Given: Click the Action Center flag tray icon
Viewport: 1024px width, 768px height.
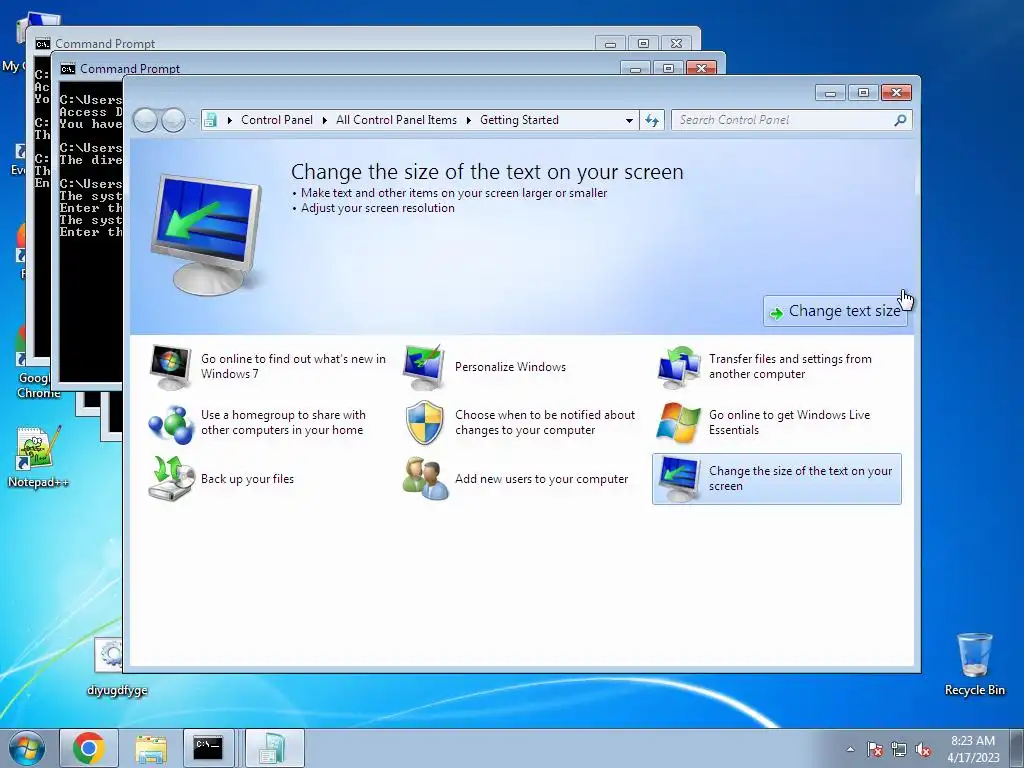Looking at the screenshot, I should pyautogui.click(x=875, y=750).
